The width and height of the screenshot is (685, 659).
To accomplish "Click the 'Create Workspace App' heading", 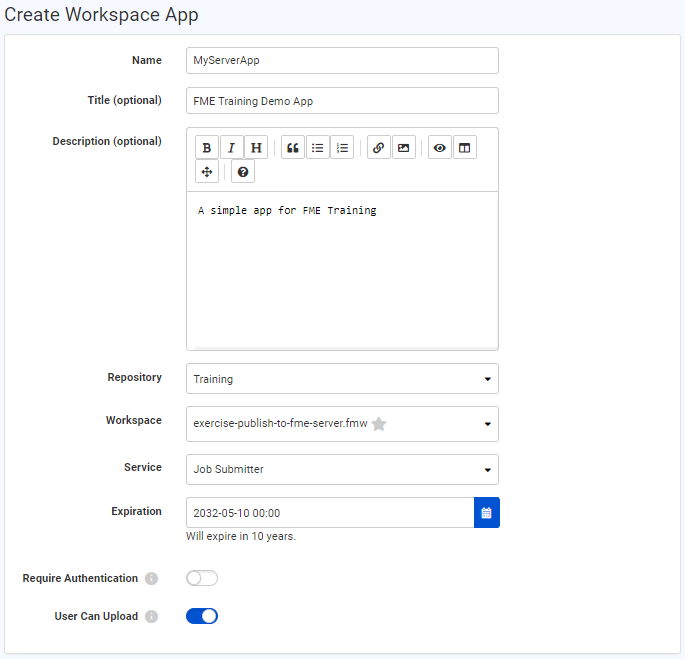I will tap(101, 14).
